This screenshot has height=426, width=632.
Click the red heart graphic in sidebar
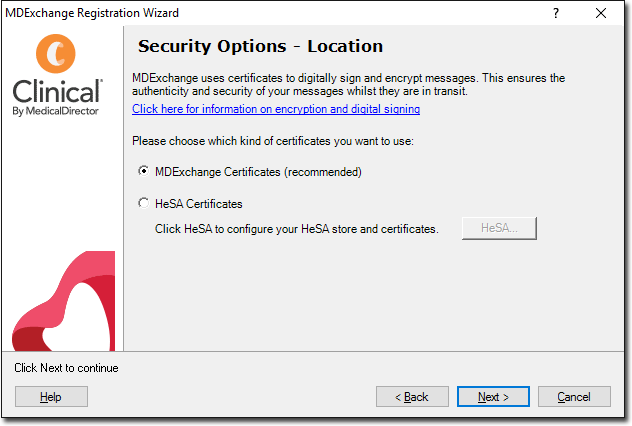(x=64, y=301)
